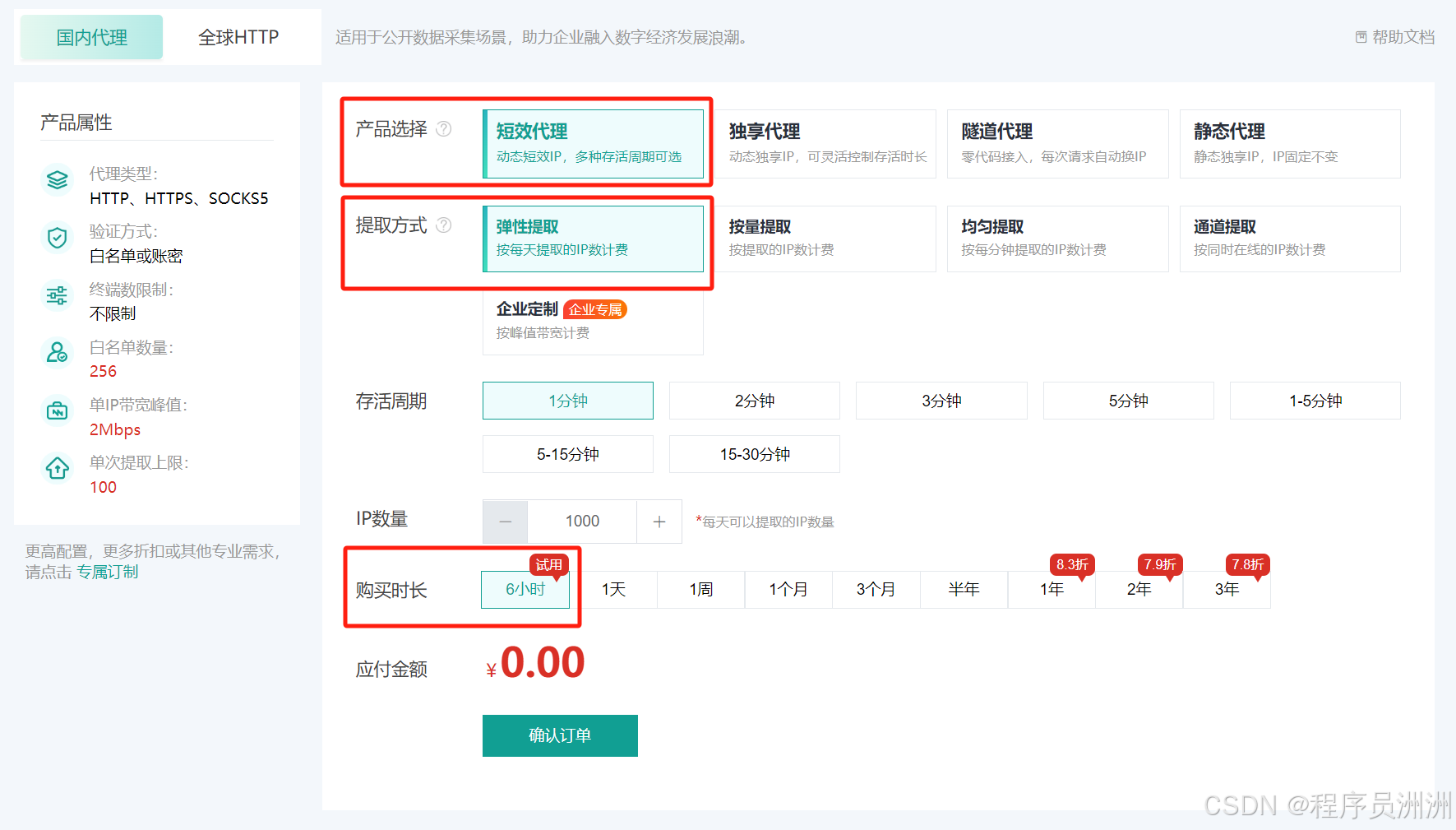Click the IP quantity field showing 1000

click(x=582, y=522)
